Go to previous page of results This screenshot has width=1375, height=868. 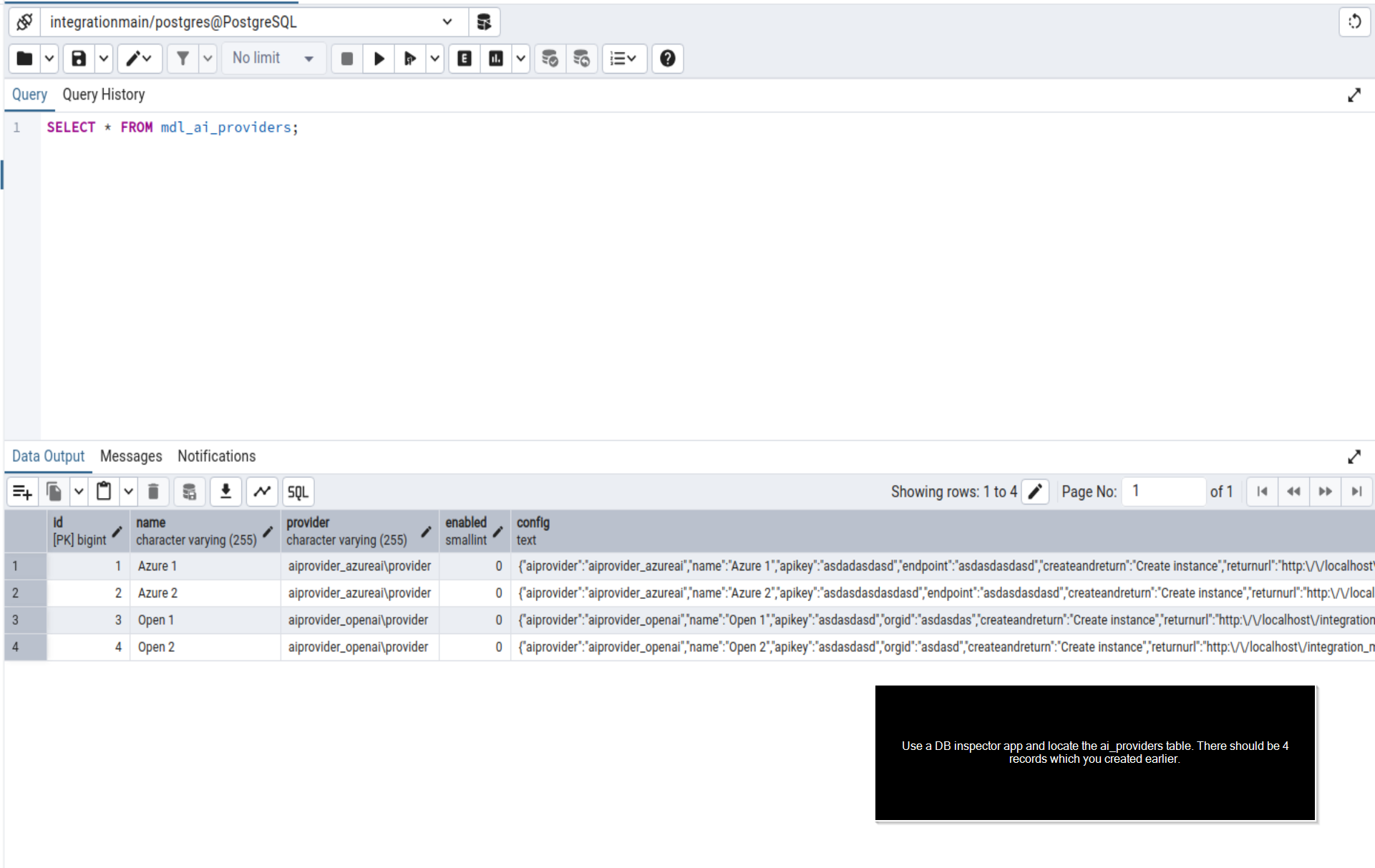[1293, 492]
